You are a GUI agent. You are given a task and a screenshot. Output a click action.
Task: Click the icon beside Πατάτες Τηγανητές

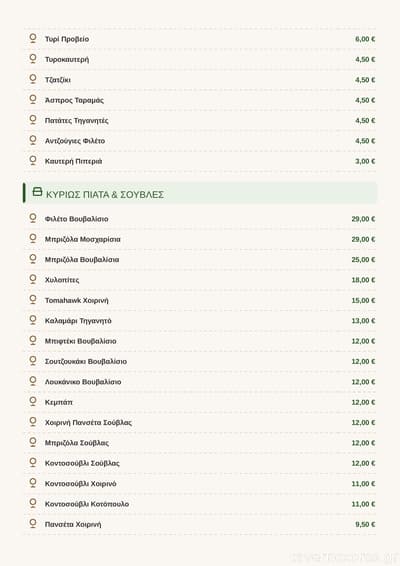pyautogui.click(x=33, y=120)
